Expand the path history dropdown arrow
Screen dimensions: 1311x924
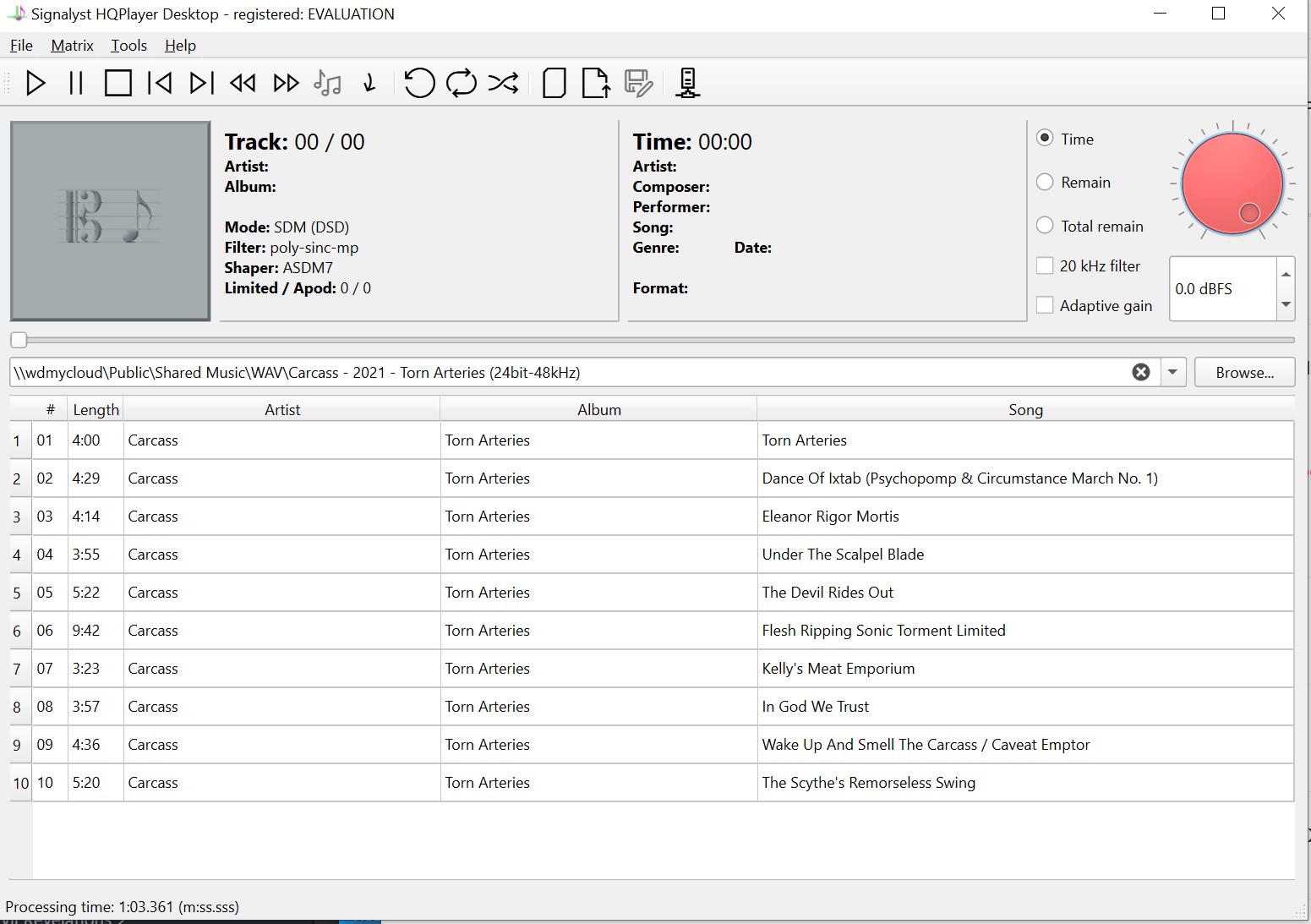pyautogui.click(x=1172, y=372)
